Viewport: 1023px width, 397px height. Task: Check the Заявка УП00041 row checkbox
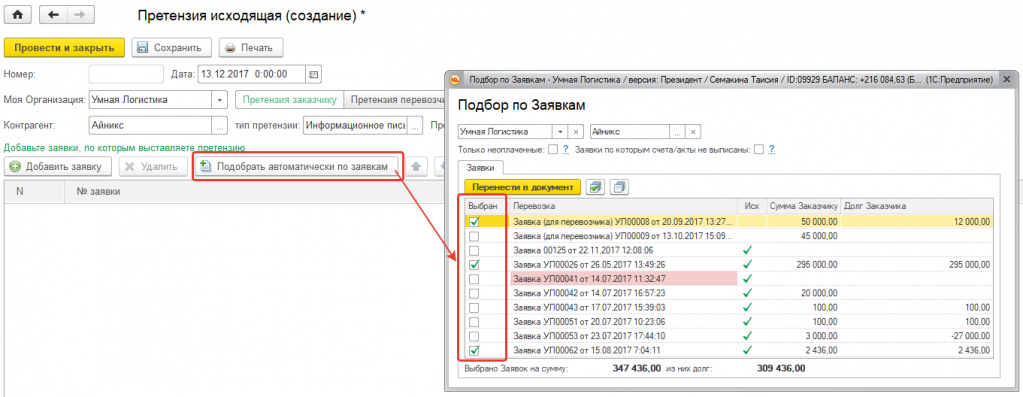coord(474,279)
